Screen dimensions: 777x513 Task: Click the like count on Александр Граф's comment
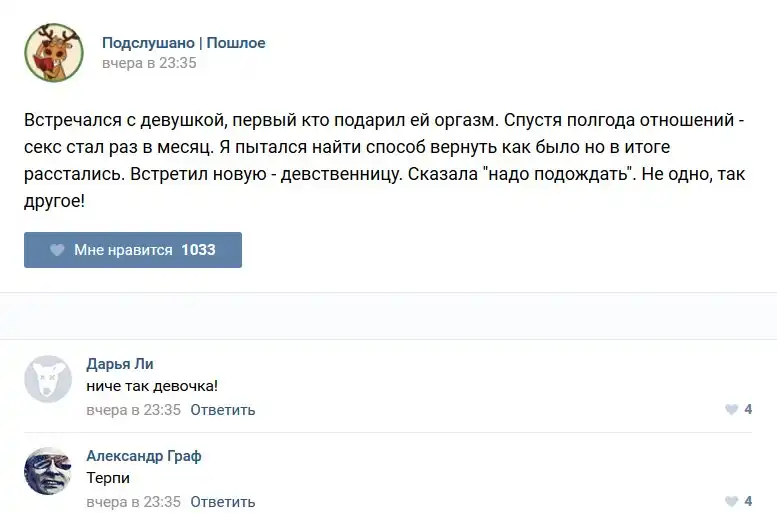tap(748, 502)
